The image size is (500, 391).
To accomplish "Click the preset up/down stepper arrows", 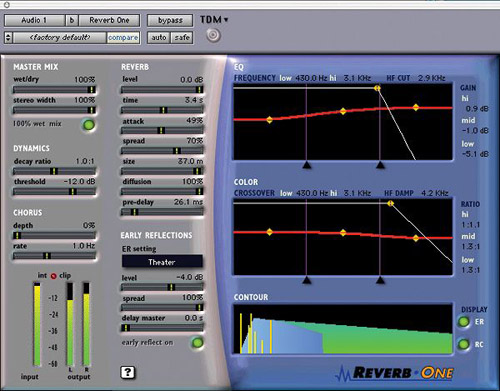I will [8, 38].
